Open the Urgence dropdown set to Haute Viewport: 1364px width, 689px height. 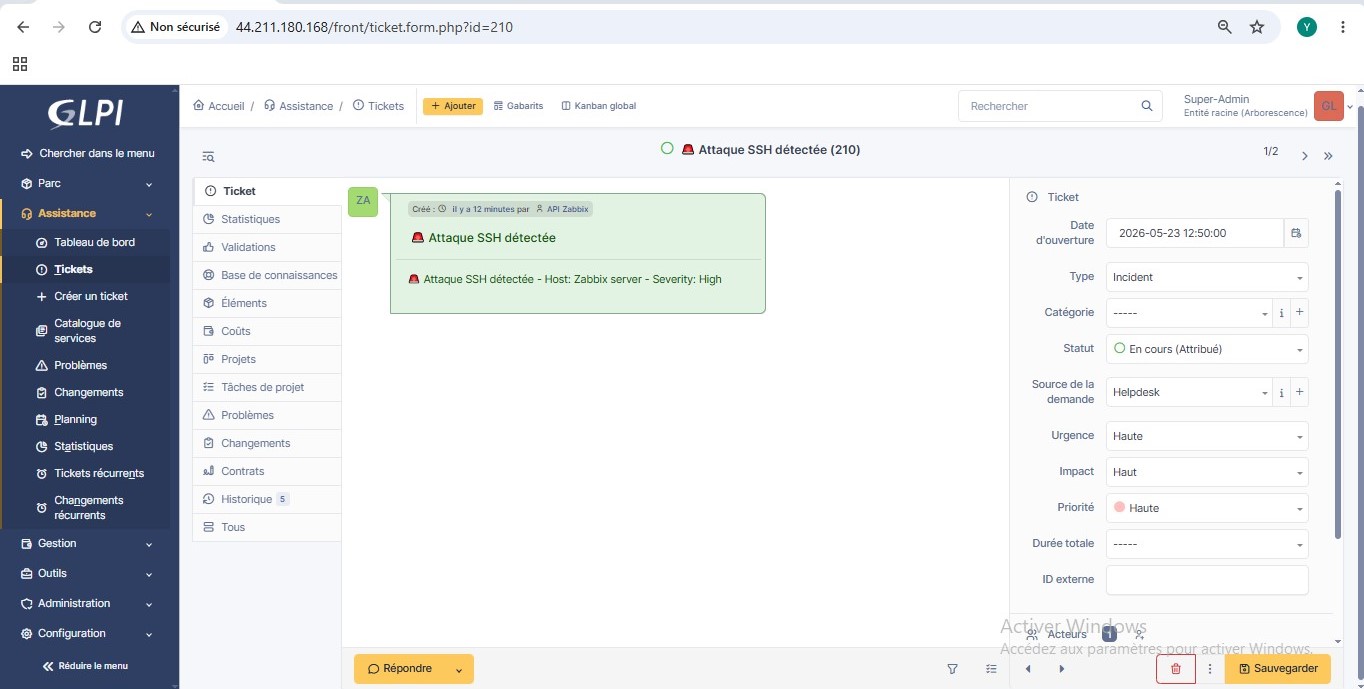[x=1207, y=436]
